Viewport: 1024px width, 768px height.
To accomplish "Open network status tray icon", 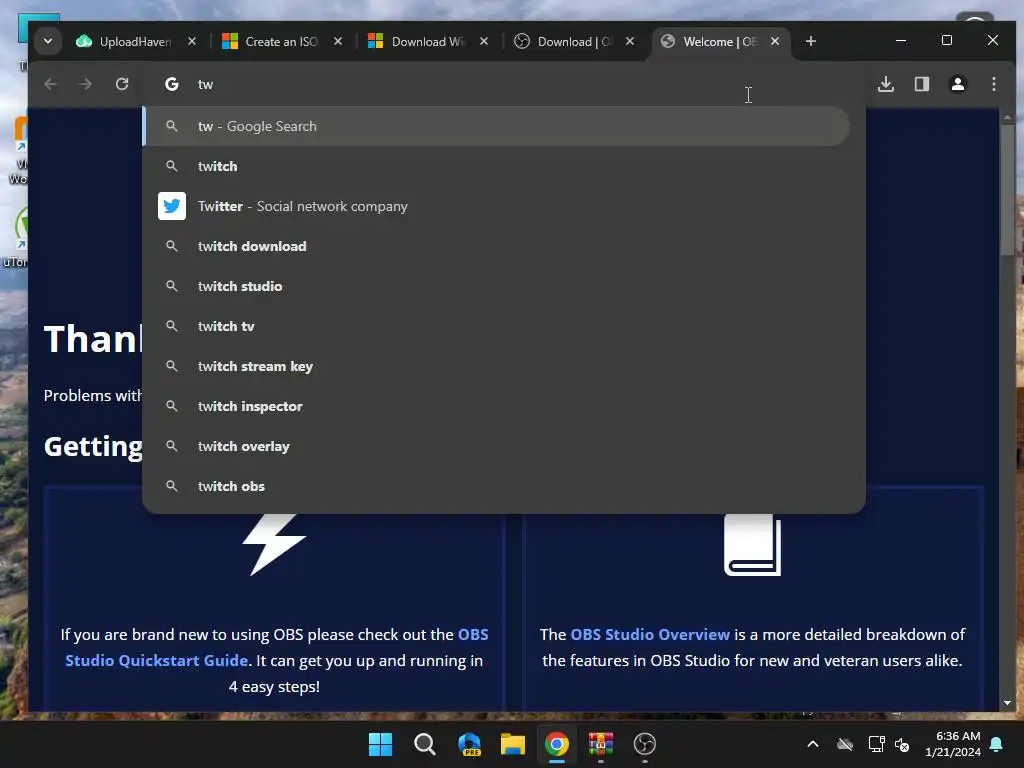I will (876, 744).
